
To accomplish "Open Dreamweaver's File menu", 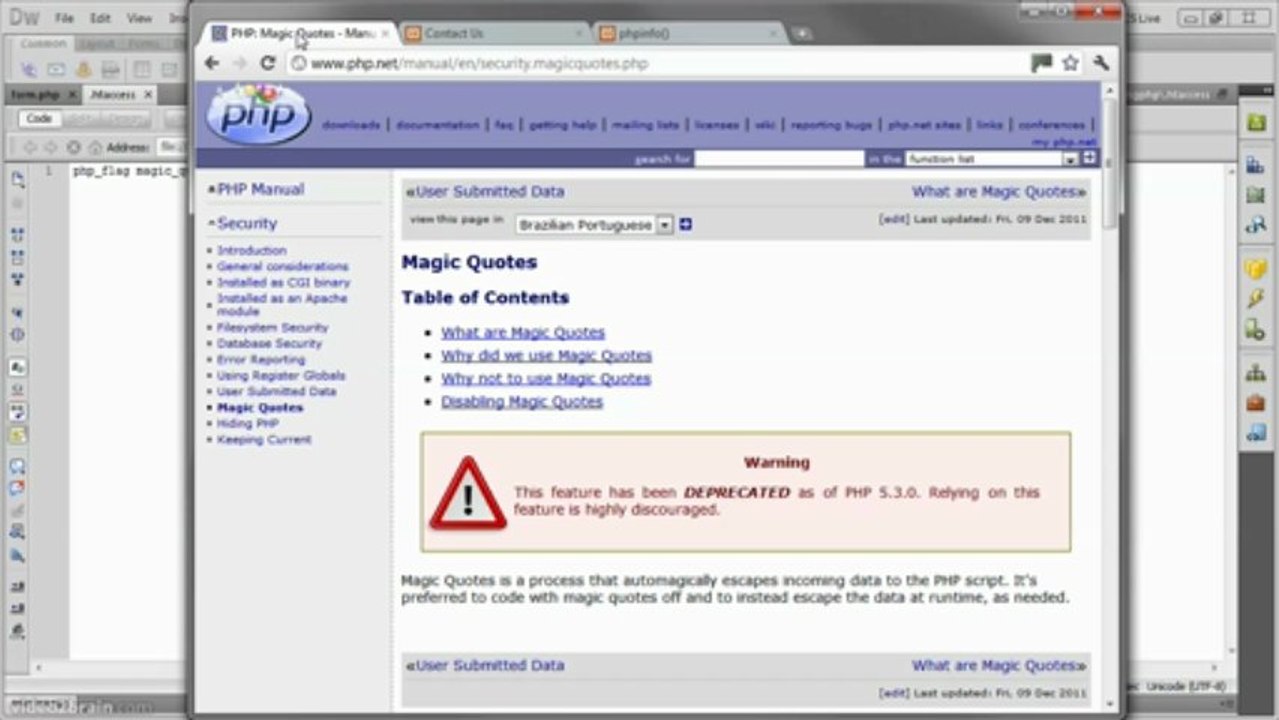I will tap(64, 18).
